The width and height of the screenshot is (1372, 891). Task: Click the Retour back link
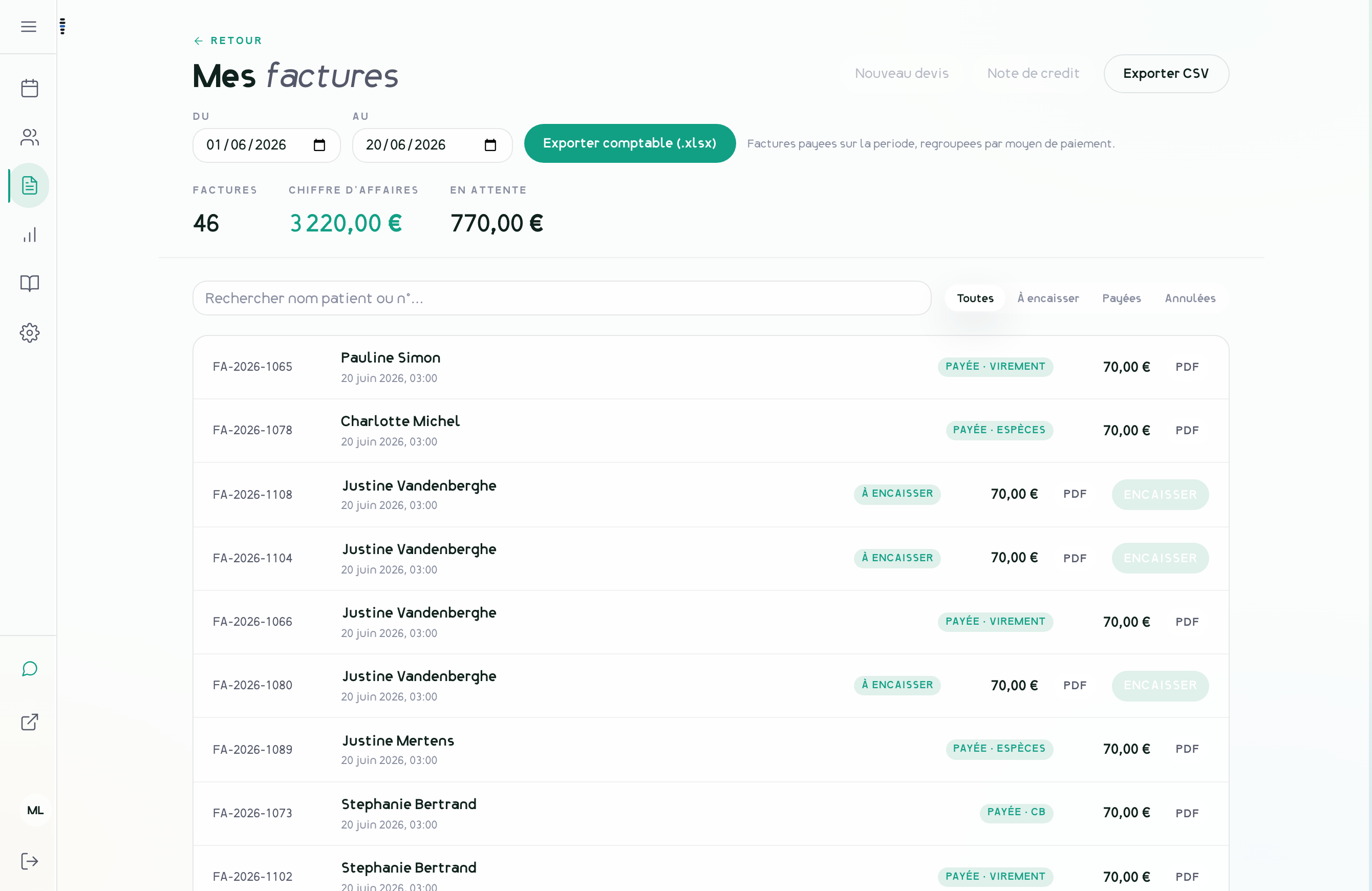[228, 40]
